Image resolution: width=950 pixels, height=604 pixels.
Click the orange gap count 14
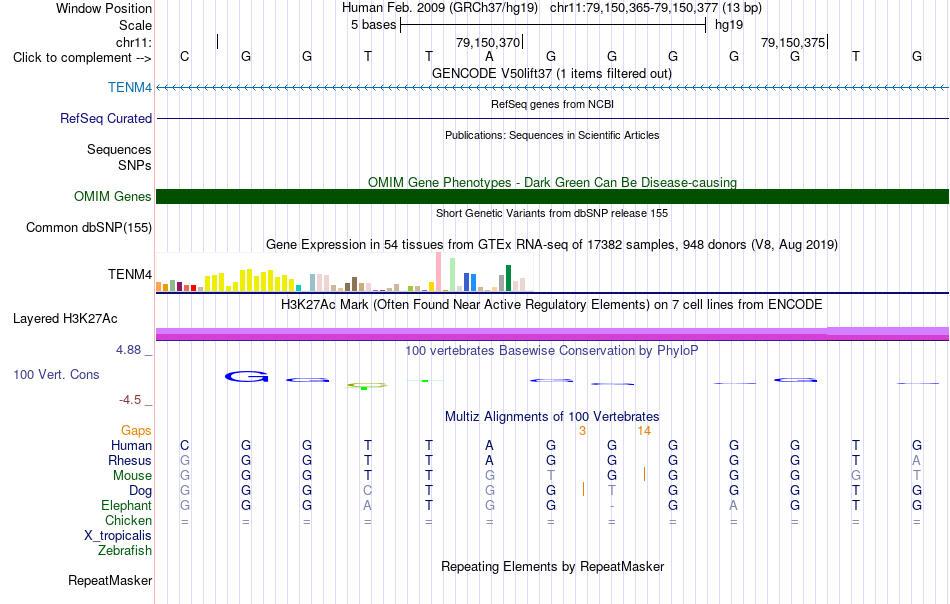[644, 431]
